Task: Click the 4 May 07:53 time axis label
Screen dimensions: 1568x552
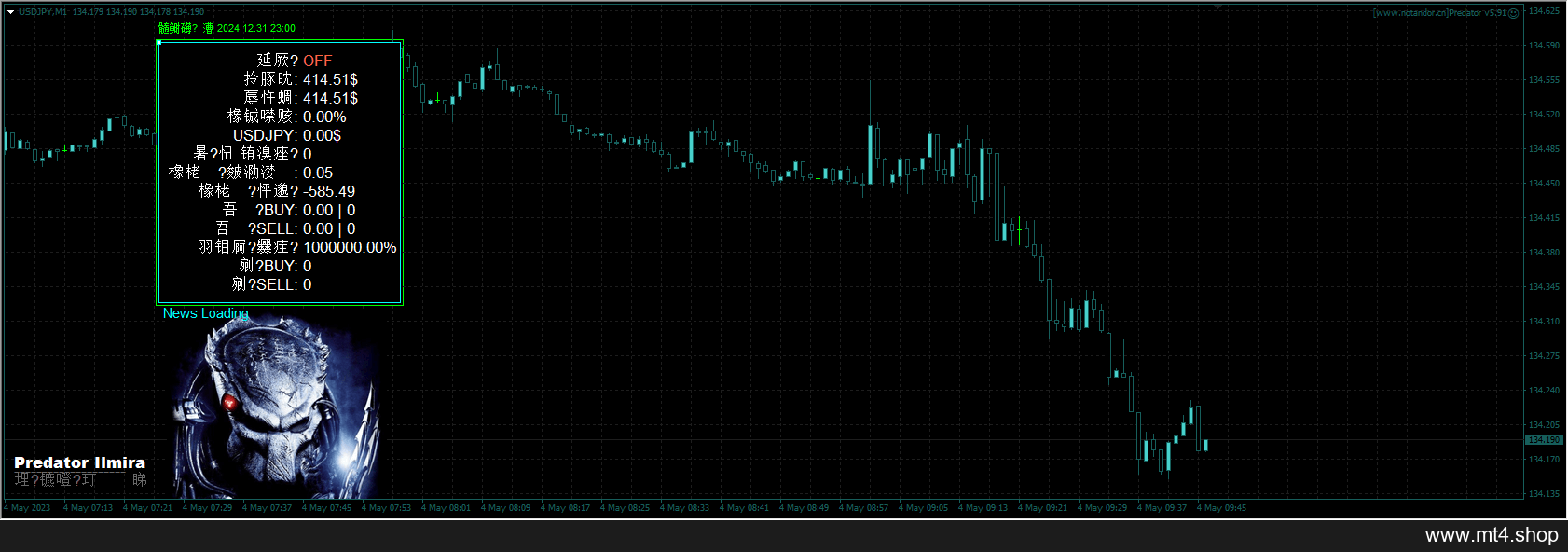Action: (386, 508)
